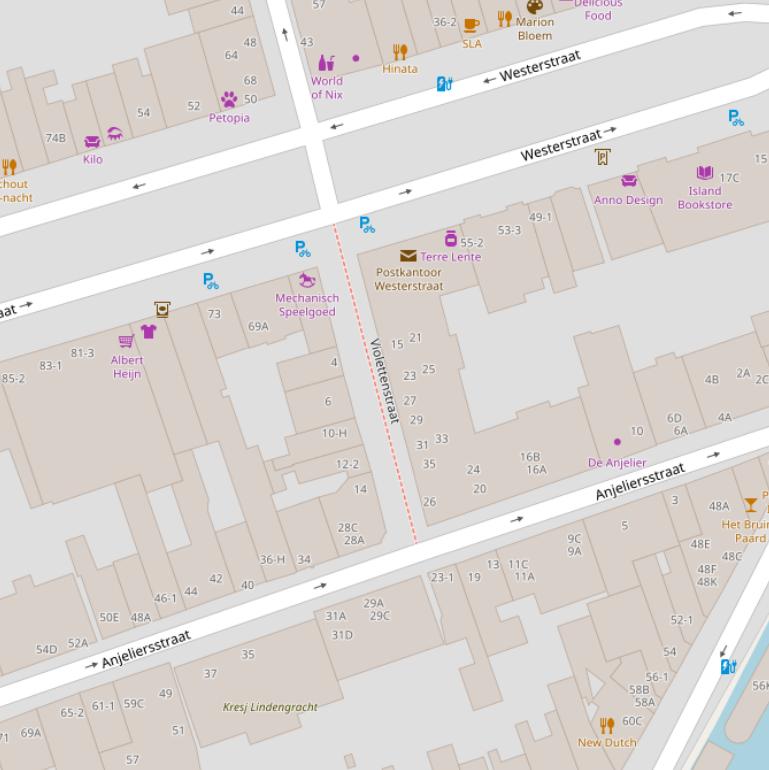Click the Petopia paw print icon
The height and width of the screenshot is (770, 769).
pos(229,100)
